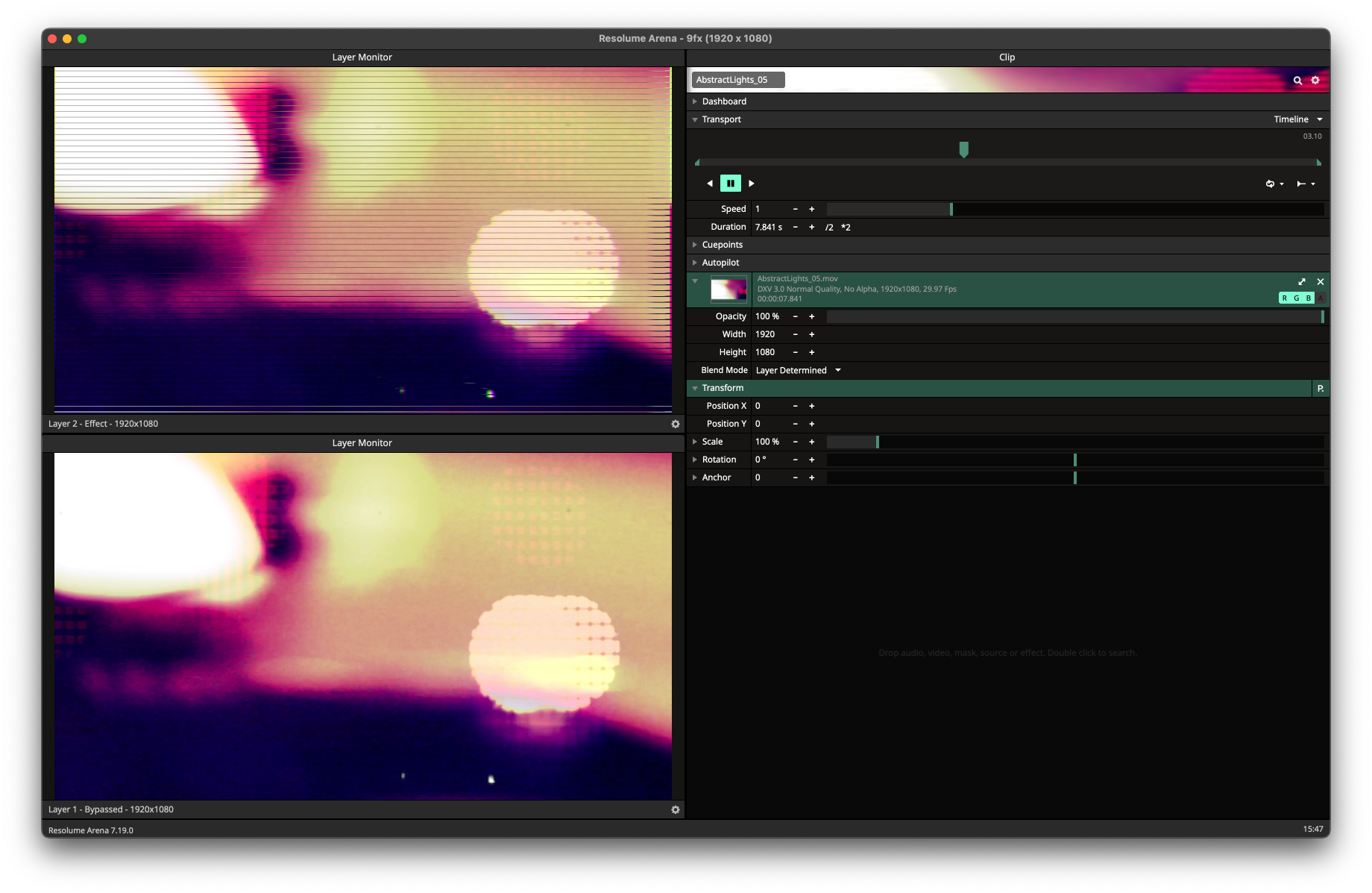Toggle the red (R) channel

point(1285,298)
